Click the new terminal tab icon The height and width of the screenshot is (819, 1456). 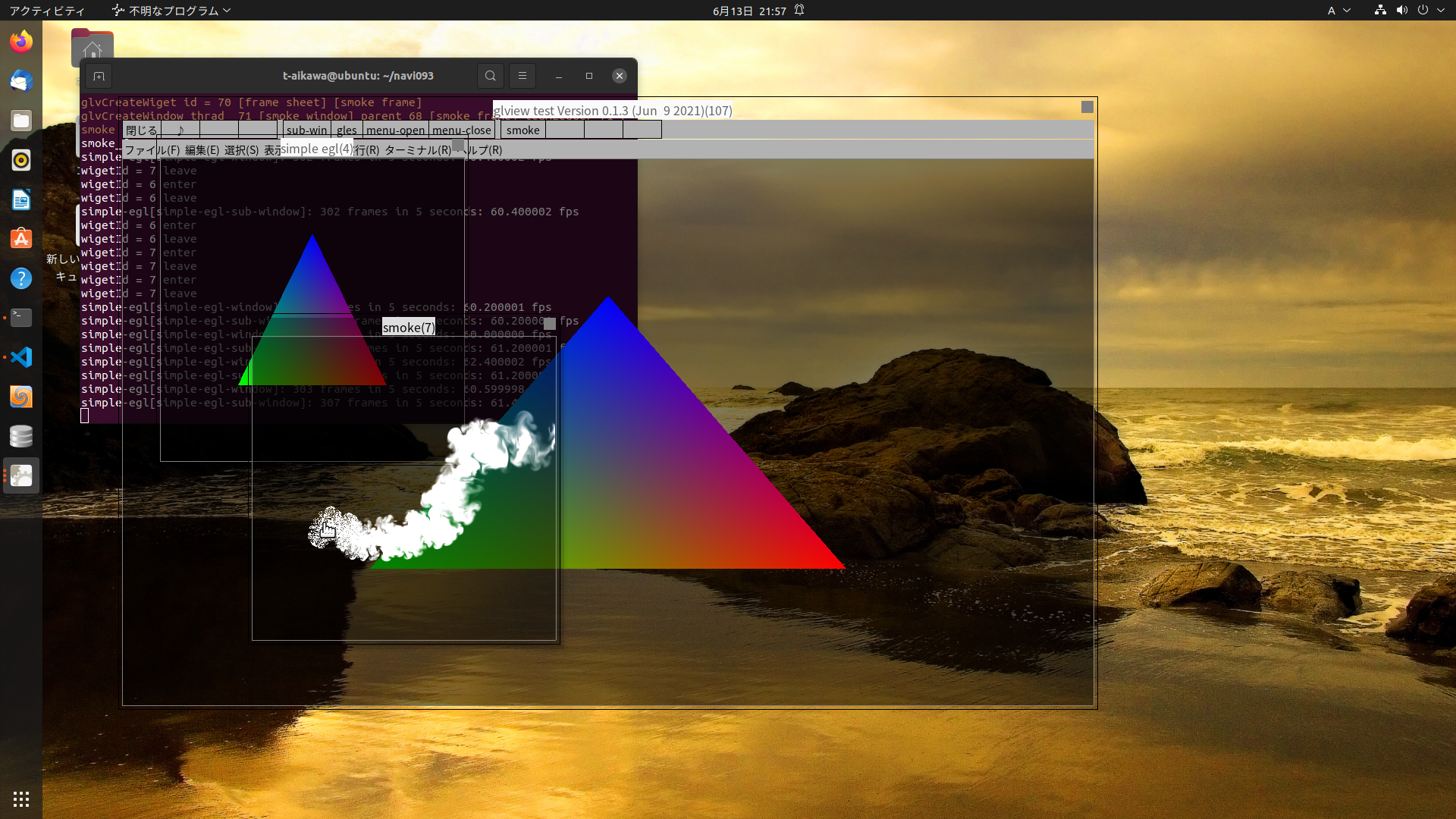pos(99,76)
